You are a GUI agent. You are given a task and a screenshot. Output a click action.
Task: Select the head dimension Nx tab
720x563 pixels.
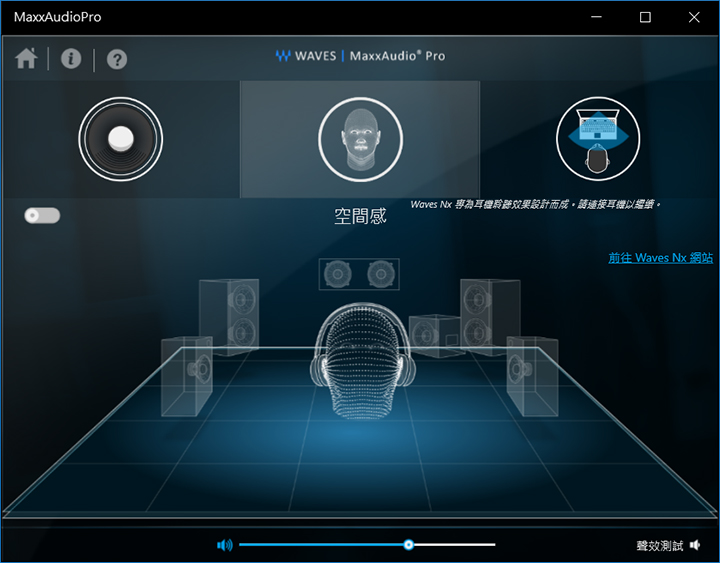[x=360, y=139]
